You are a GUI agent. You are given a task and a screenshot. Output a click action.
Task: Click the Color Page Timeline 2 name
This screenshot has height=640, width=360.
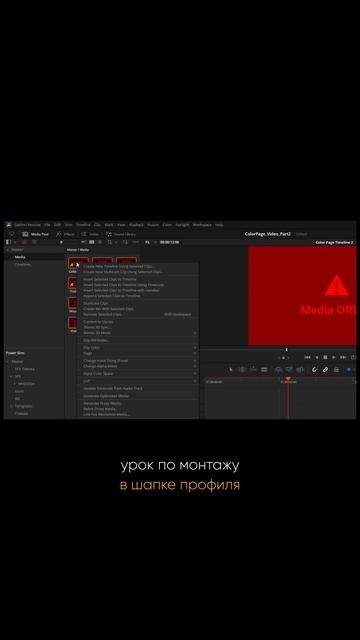pyautogui.click(x=335, y=242)
